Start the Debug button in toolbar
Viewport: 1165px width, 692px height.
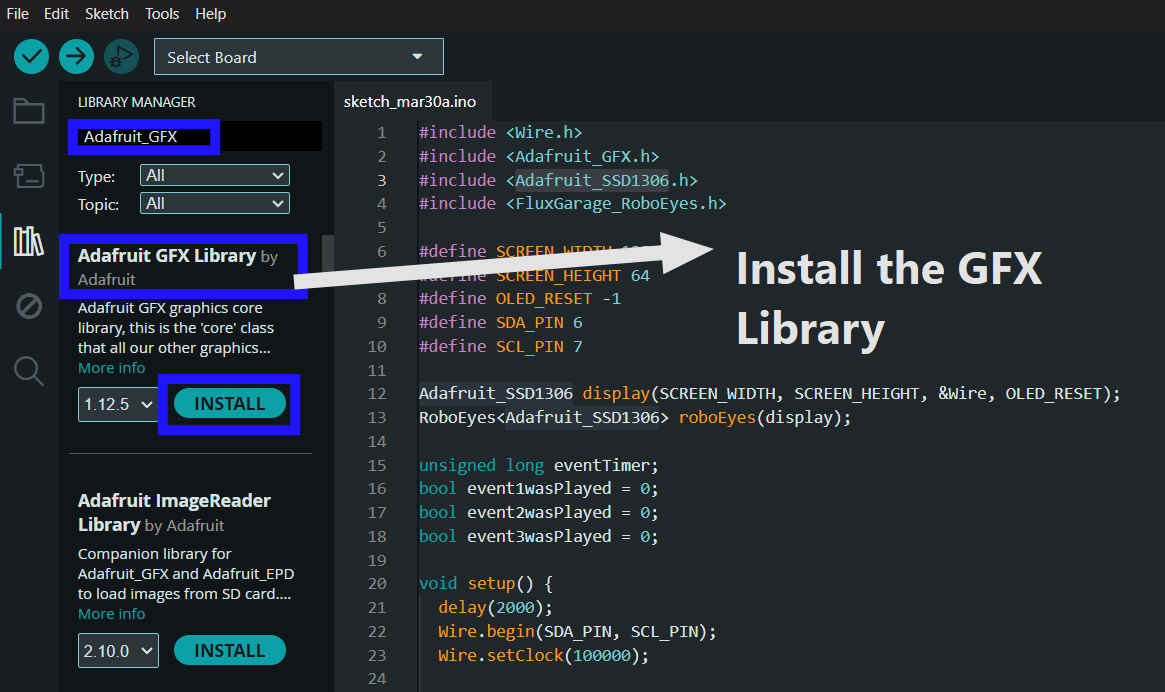pyautogui.click(x=121, y=56)
